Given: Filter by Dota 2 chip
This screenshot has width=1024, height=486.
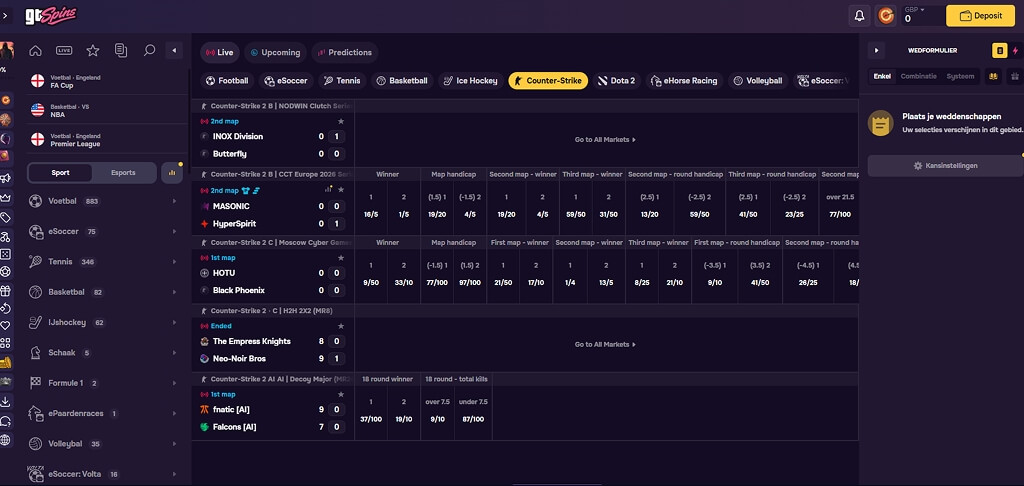Looking at the screenshot, I should pyautogui.click(x=617, y=81).
